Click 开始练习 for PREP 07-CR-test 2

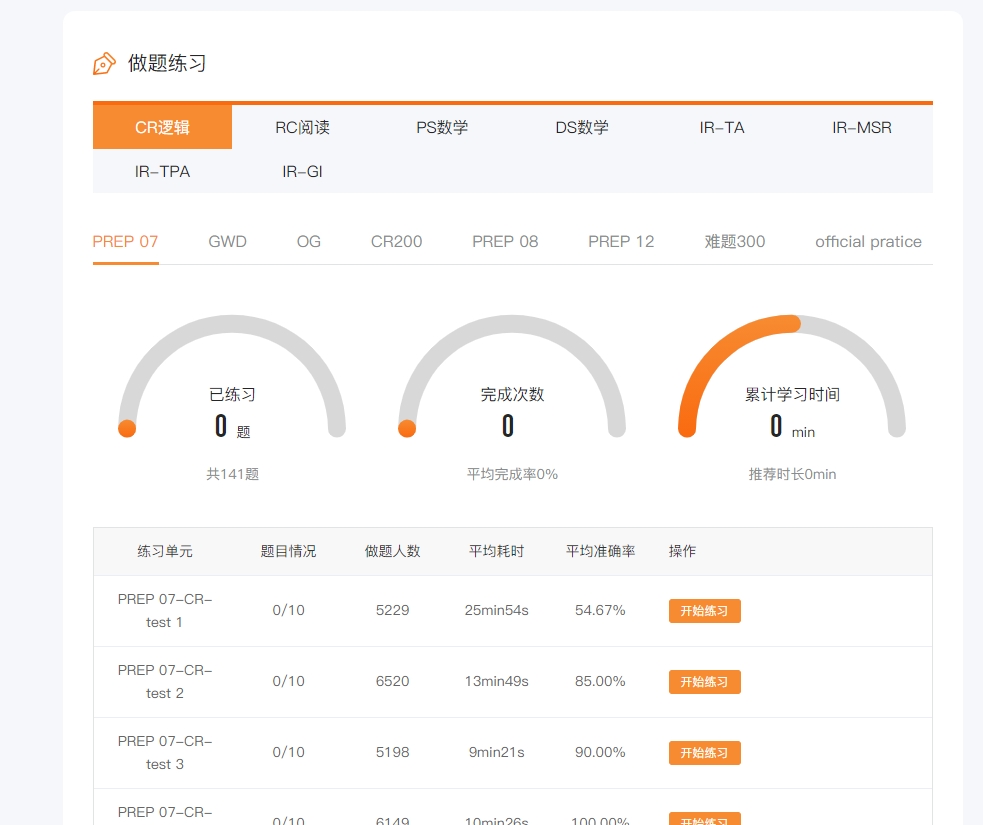click(704, 682)
